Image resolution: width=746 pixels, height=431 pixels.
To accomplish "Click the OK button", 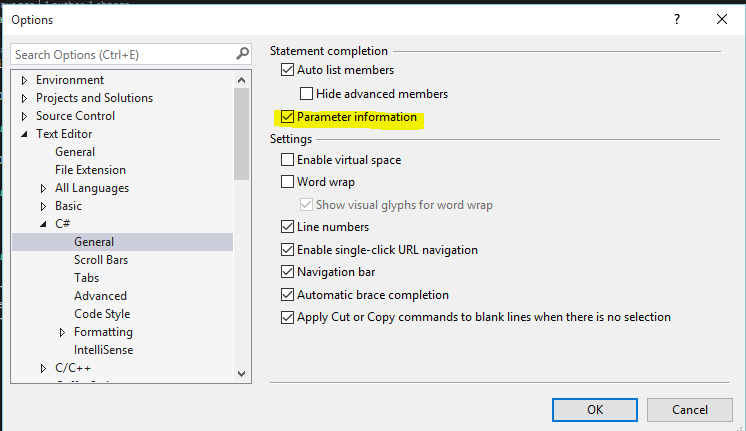I will pos(595,410).
